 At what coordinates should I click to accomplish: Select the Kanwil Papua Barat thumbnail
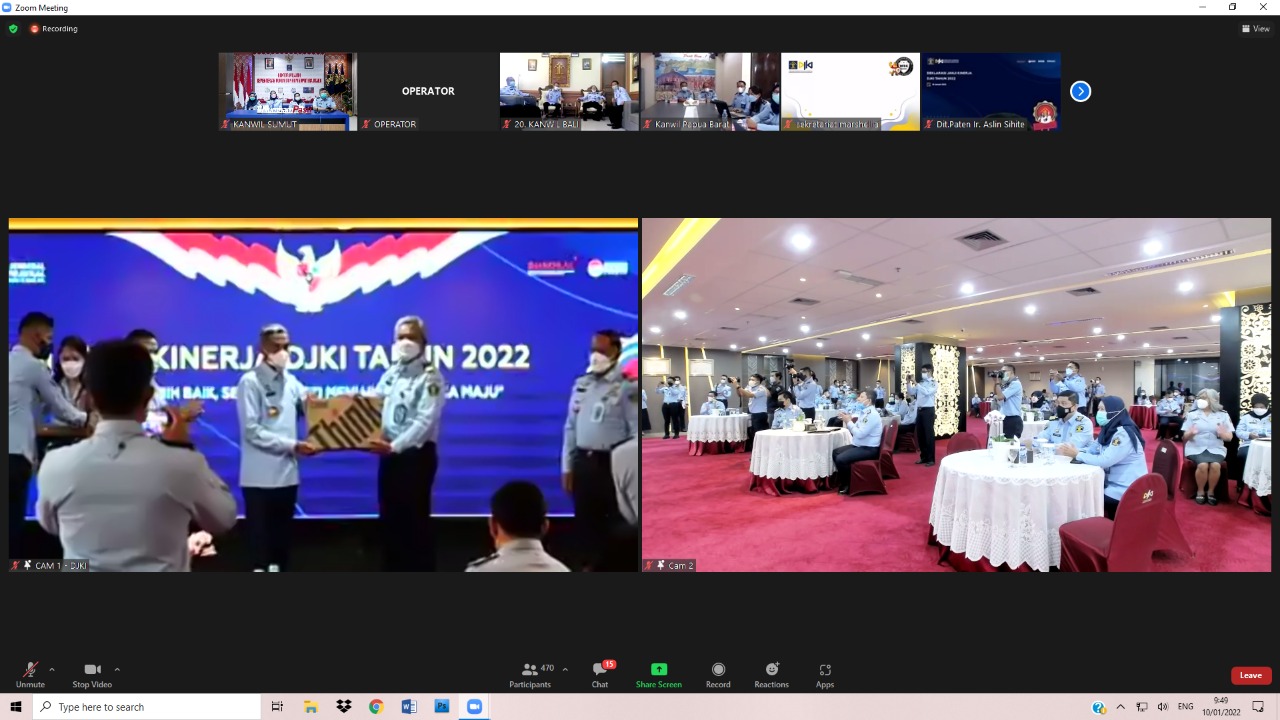[x=709, y=91]
